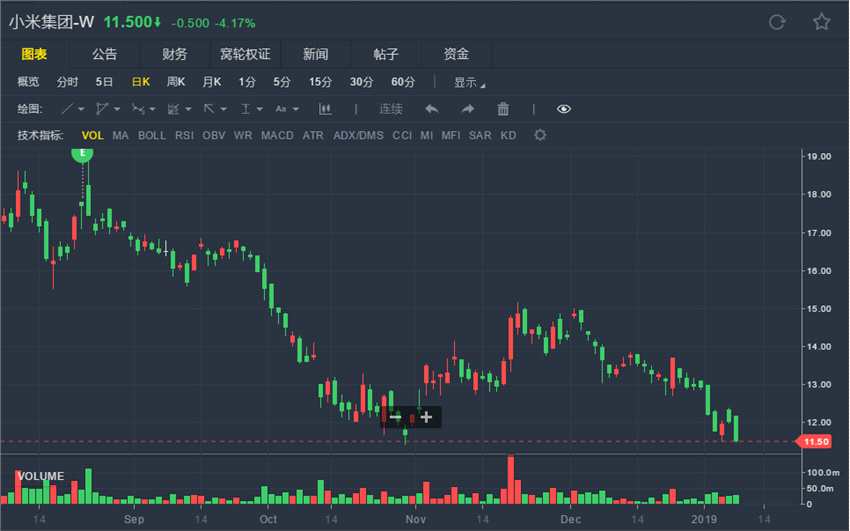Select the 周K weekly candlestick view

click(176, 82)
